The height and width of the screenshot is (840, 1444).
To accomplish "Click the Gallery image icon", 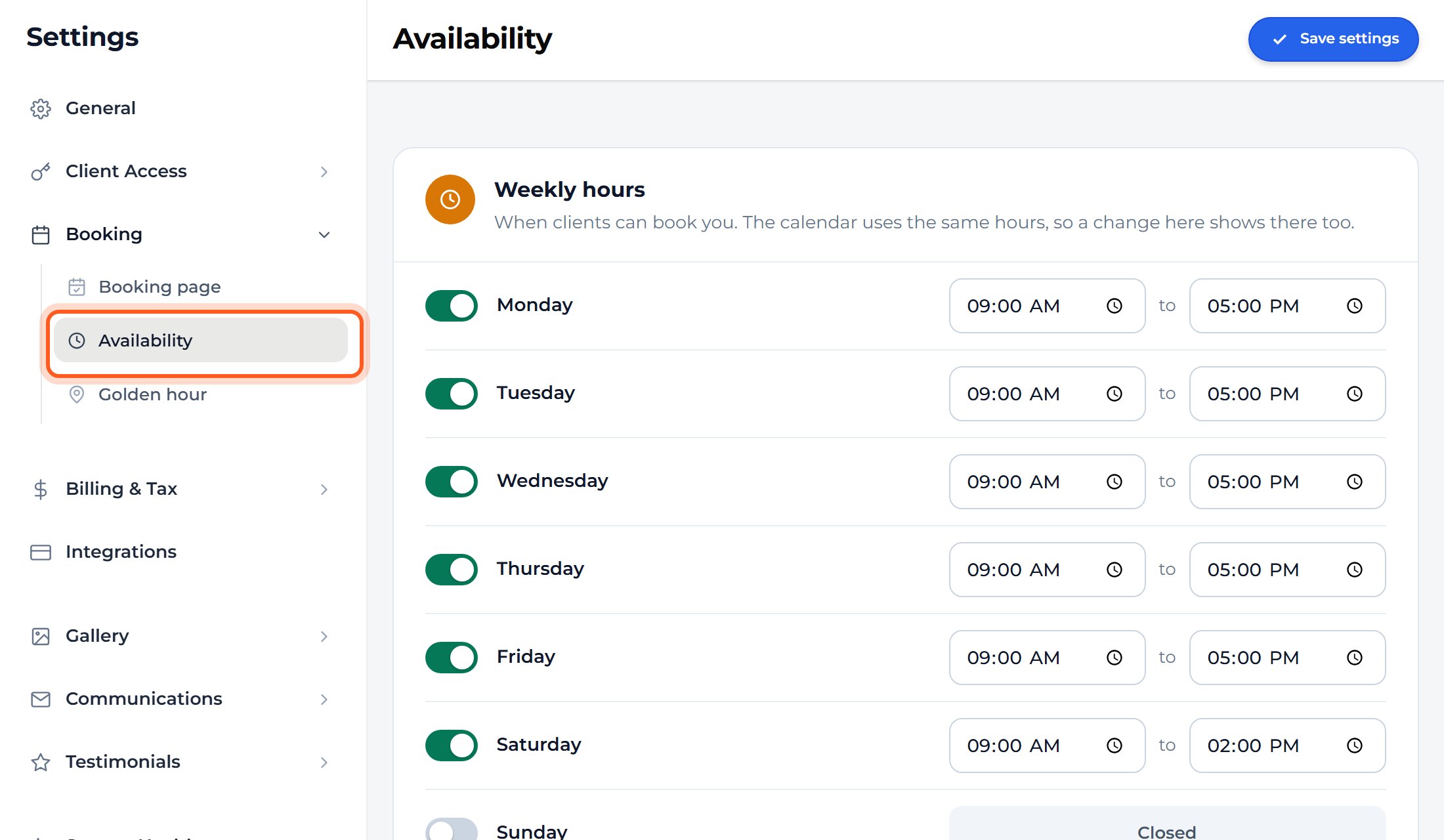I will pos(41,636).
